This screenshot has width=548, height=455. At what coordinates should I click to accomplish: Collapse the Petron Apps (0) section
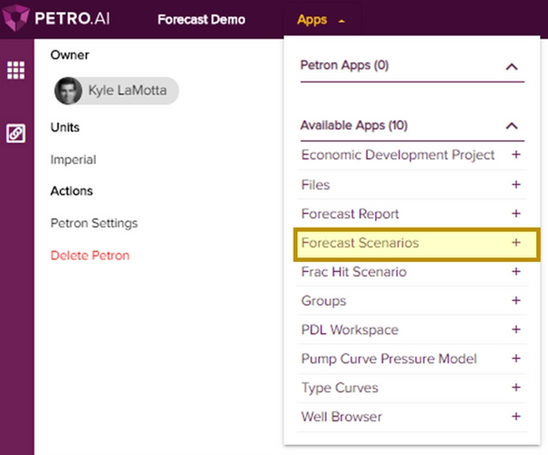coord(512,66)
